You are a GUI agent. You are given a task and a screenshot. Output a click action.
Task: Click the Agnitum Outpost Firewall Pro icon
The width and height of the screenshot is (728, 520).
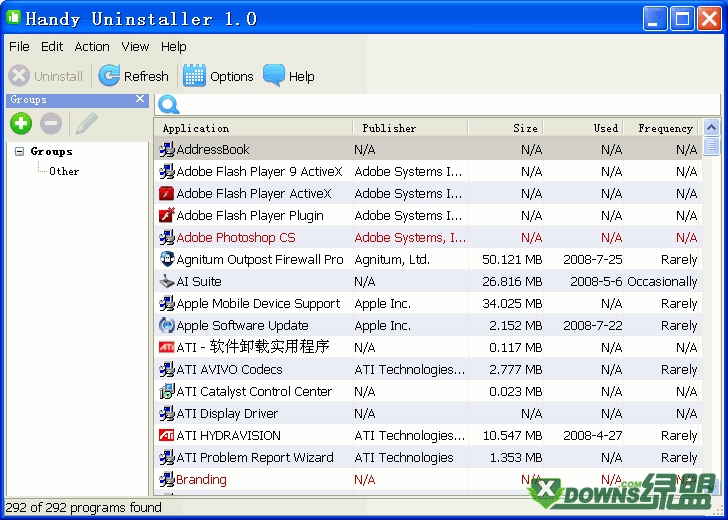point(167,259)
